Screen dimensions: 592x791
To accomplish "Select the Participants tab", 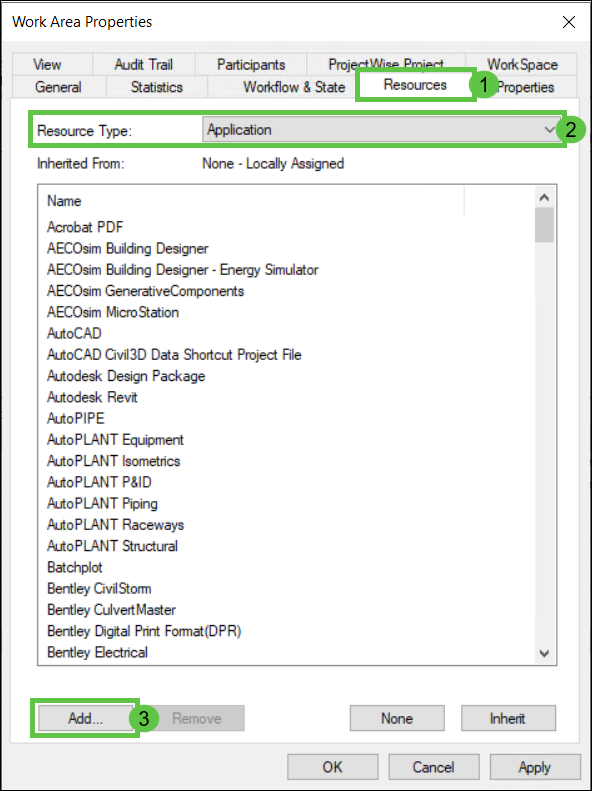I will pyautogui.click(x=251, y=65).
